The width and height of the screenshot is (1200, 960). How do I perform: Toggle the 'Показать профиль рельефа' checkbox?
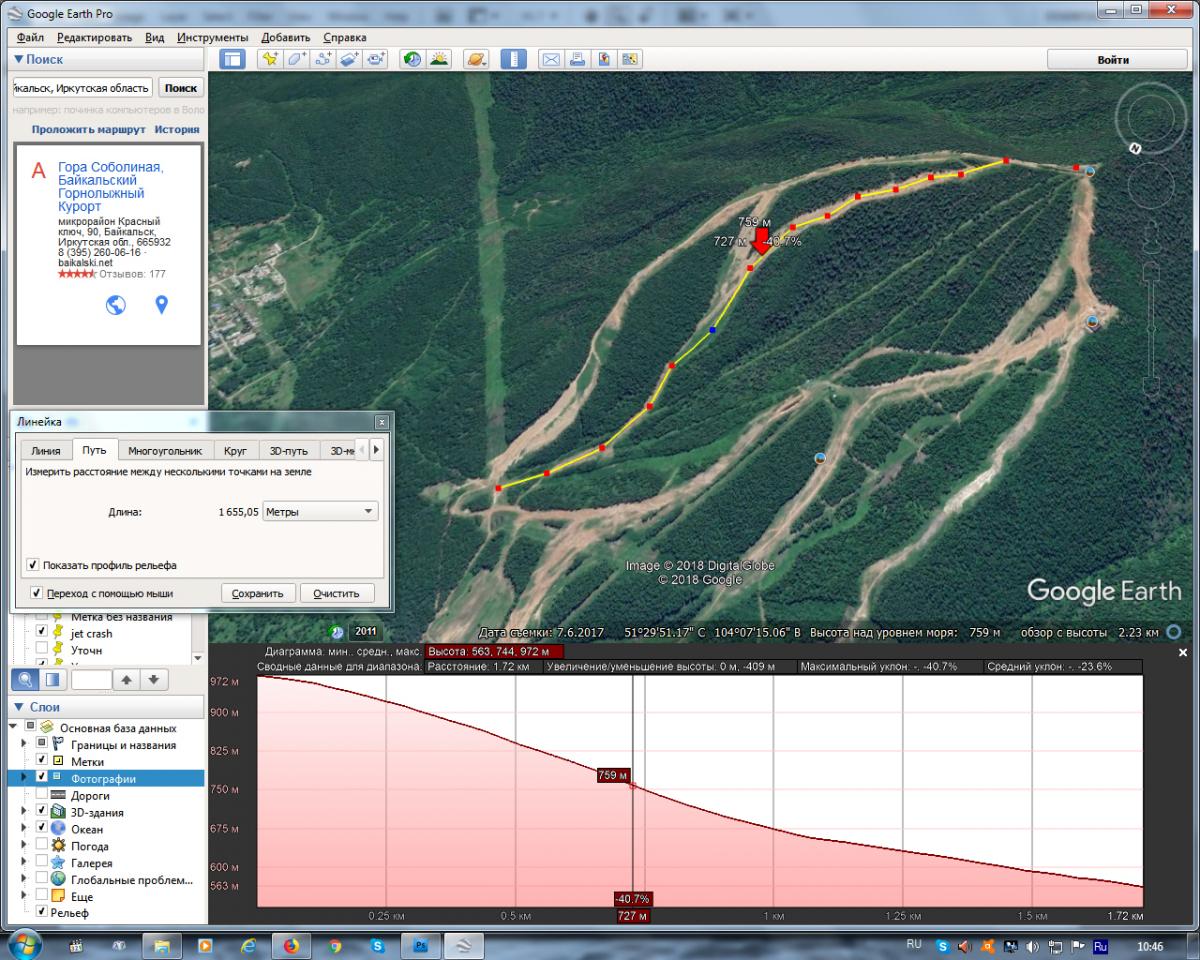pyautogui.click(x=34, y=565)
